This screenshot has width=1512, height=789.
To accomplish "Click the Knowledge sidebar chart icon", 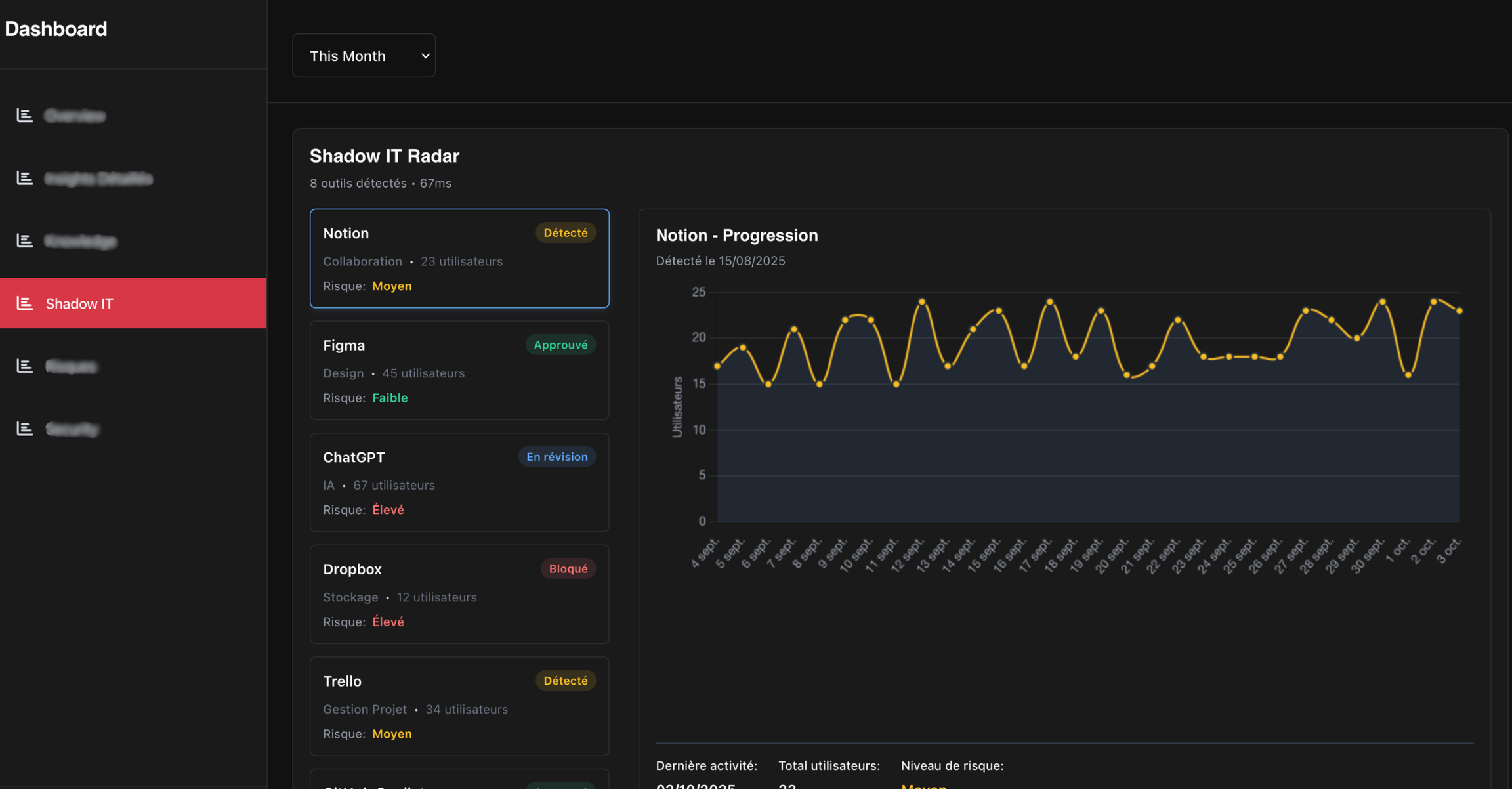I will tap(24, 241).
